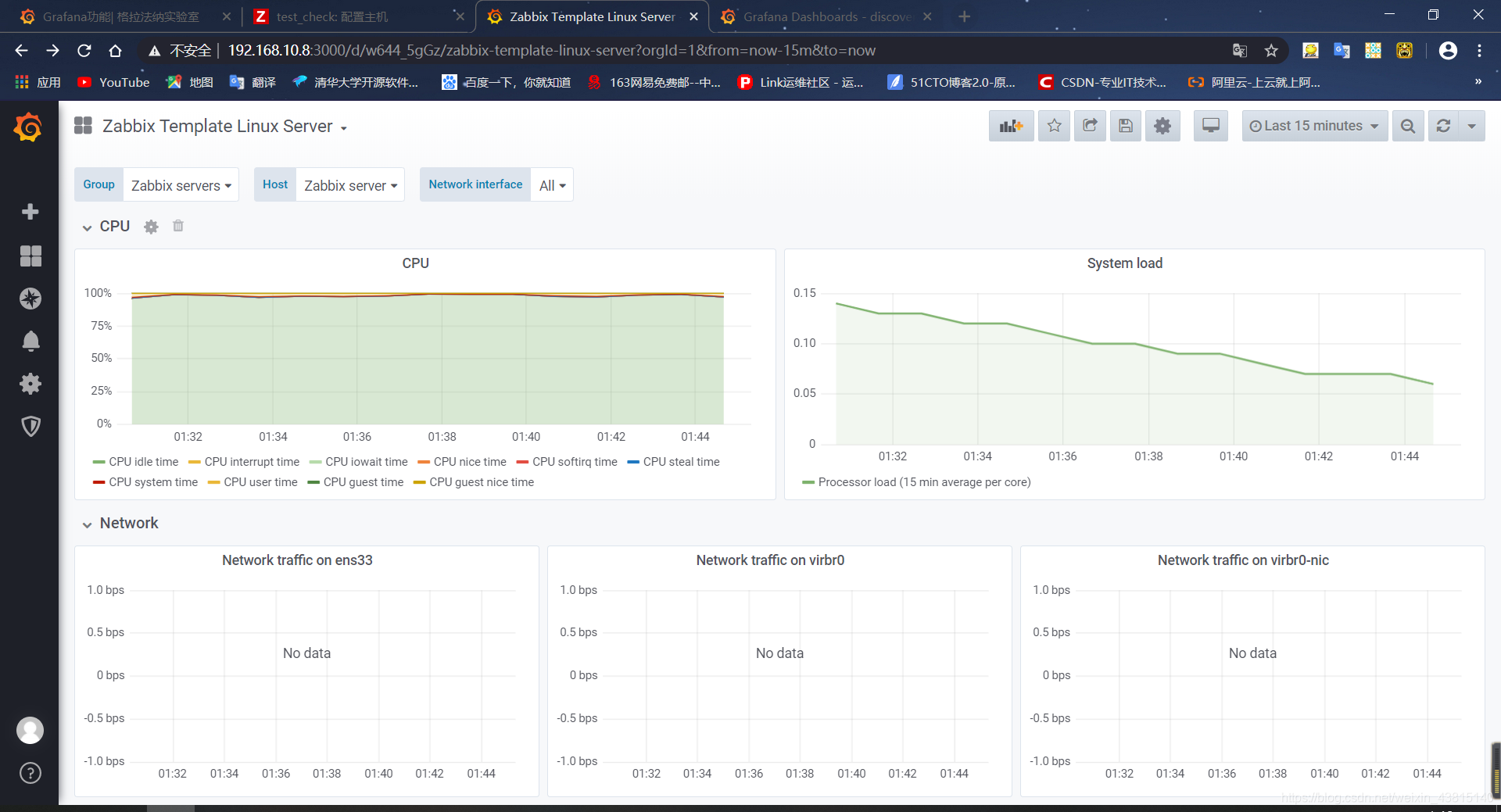The height and width of the screenshot is (812, 1501).
Task: Open Configuration gear in the sidebar
Action: 30,384
